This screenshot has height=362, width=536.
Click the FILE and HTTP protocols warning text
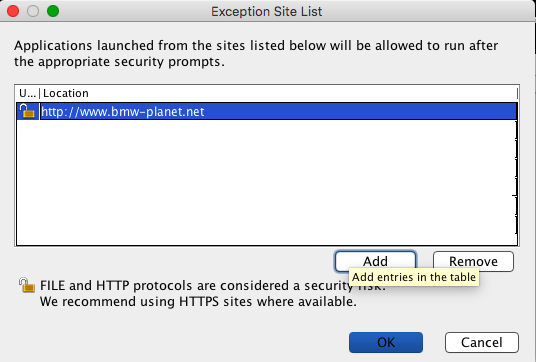pos(213,285)
